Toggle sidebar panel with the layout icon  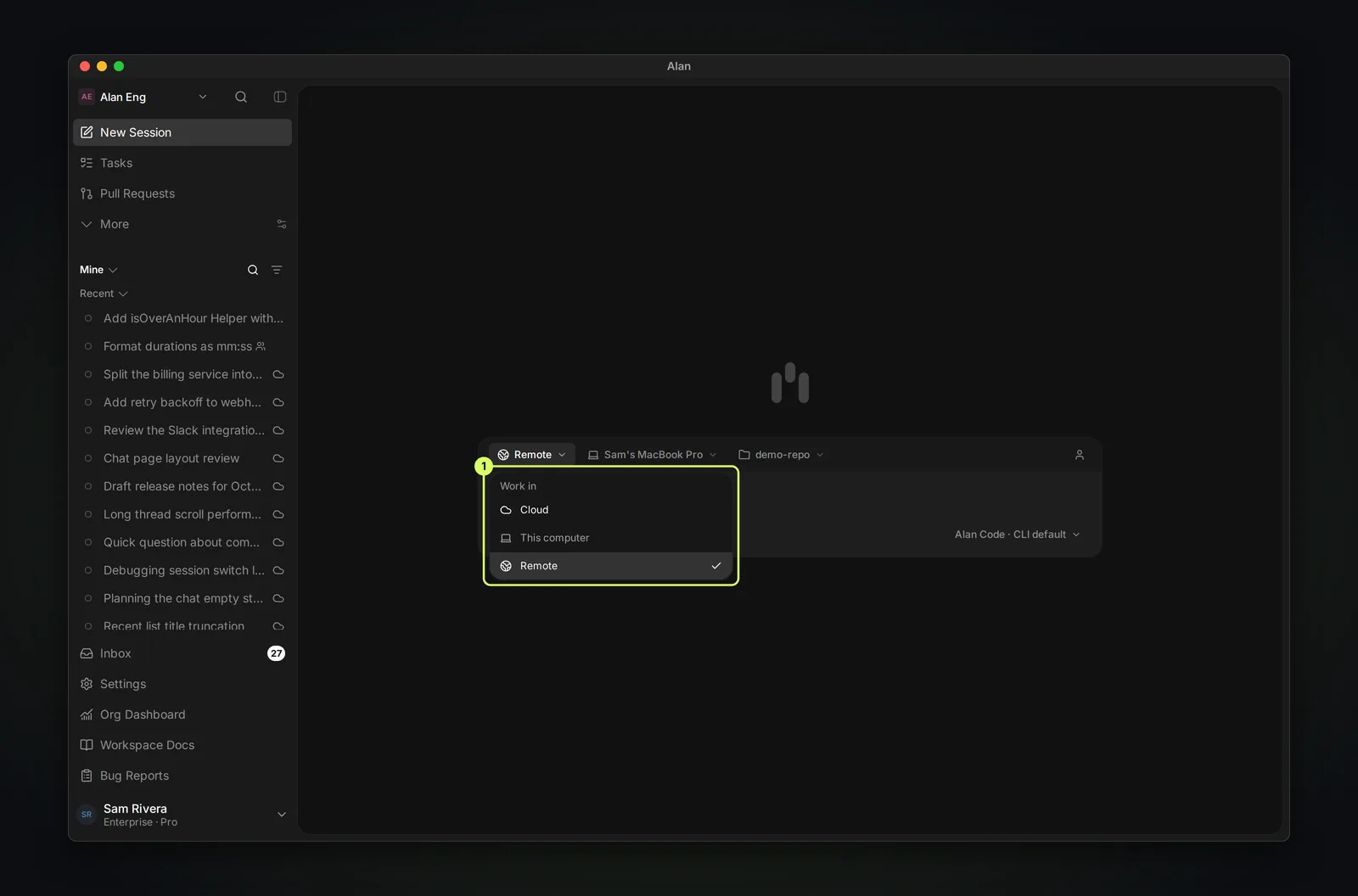pyautogui.click(x=280, y=97)
